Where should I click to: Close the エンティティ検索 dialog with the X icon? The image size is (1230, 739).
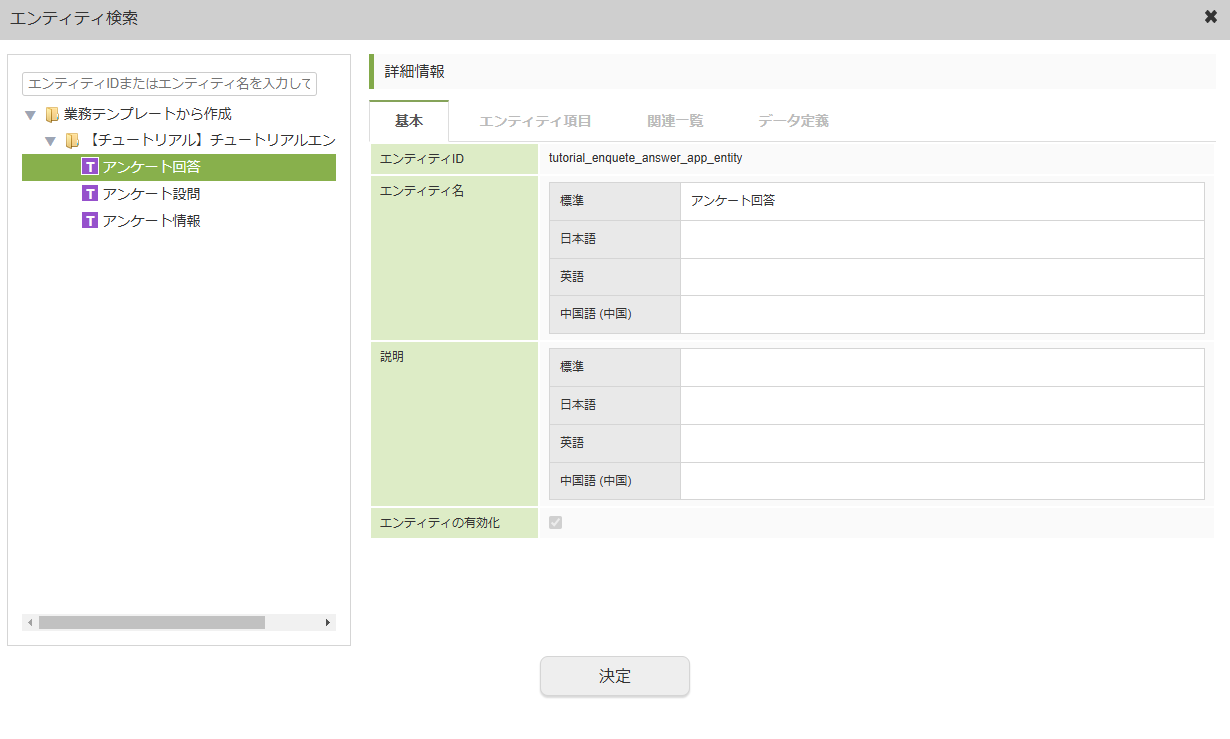[1209, 16]
